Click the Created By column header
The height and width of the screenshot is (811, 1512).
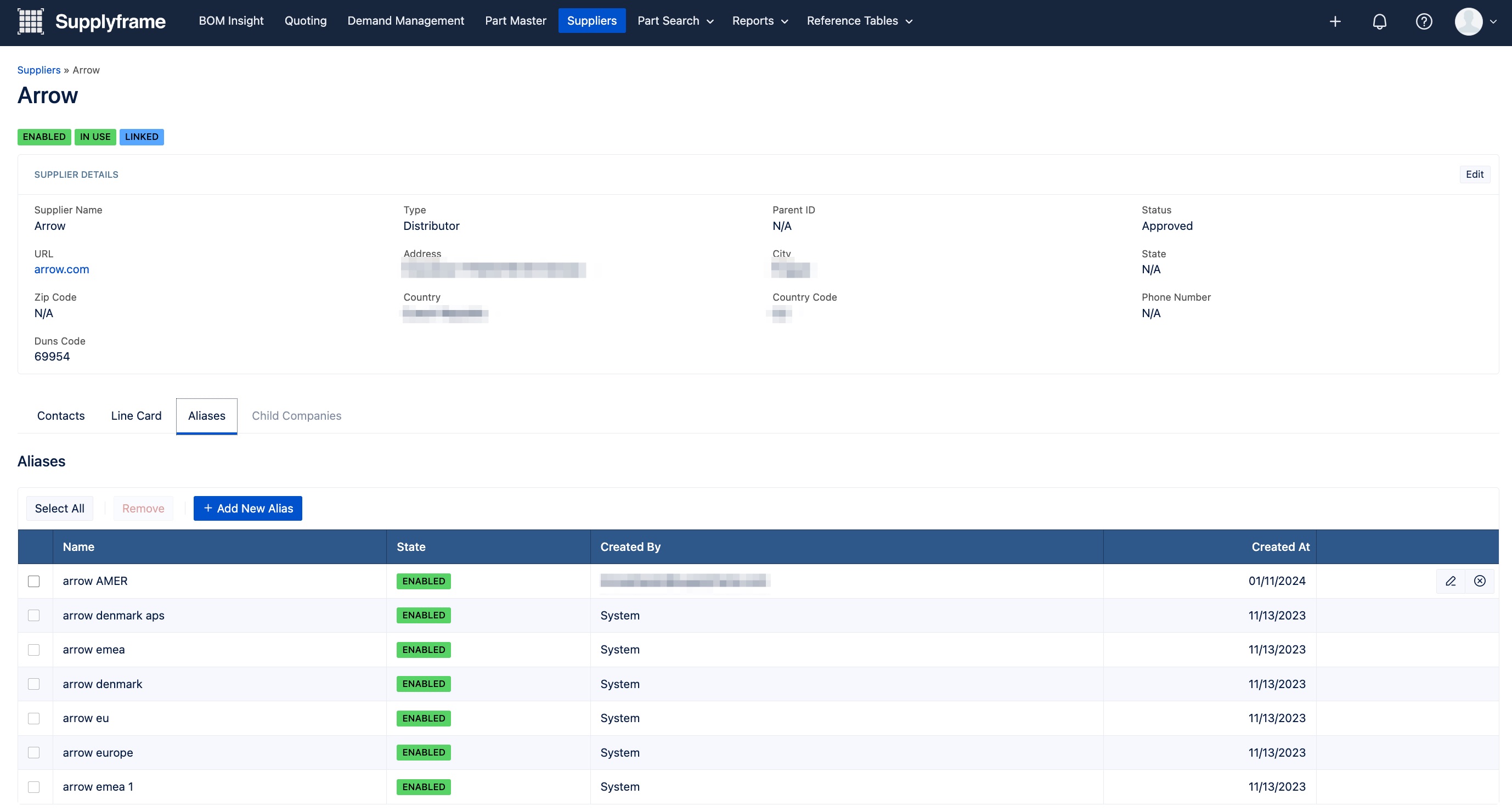point(847,547)
